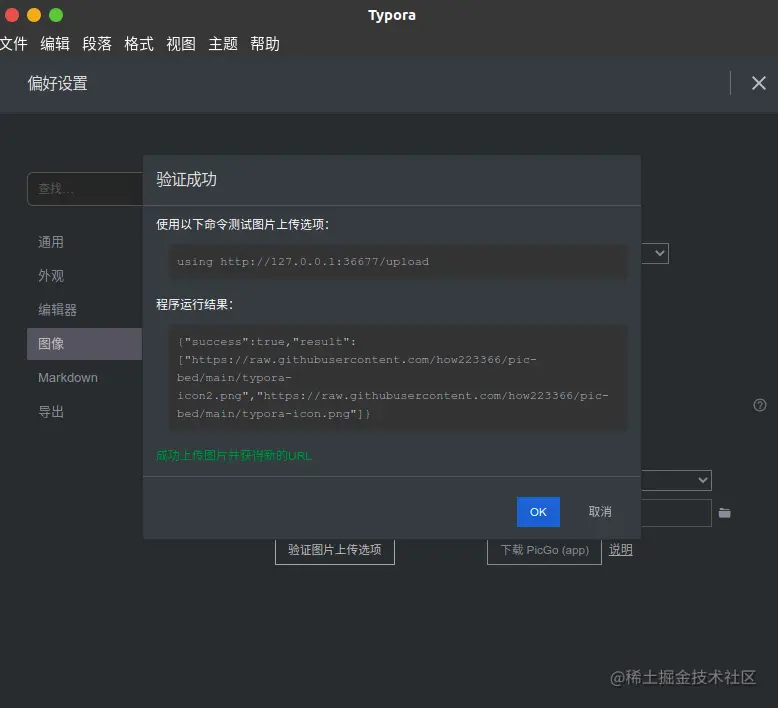
Task: Click 验证图片上传选项 button
Action: coord(335,550)
